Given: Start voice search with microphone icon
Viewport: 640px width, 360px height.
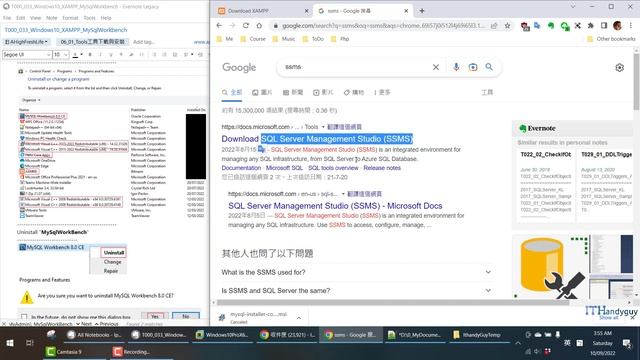Looking at the screenshot, I should (x=456, y=67).
